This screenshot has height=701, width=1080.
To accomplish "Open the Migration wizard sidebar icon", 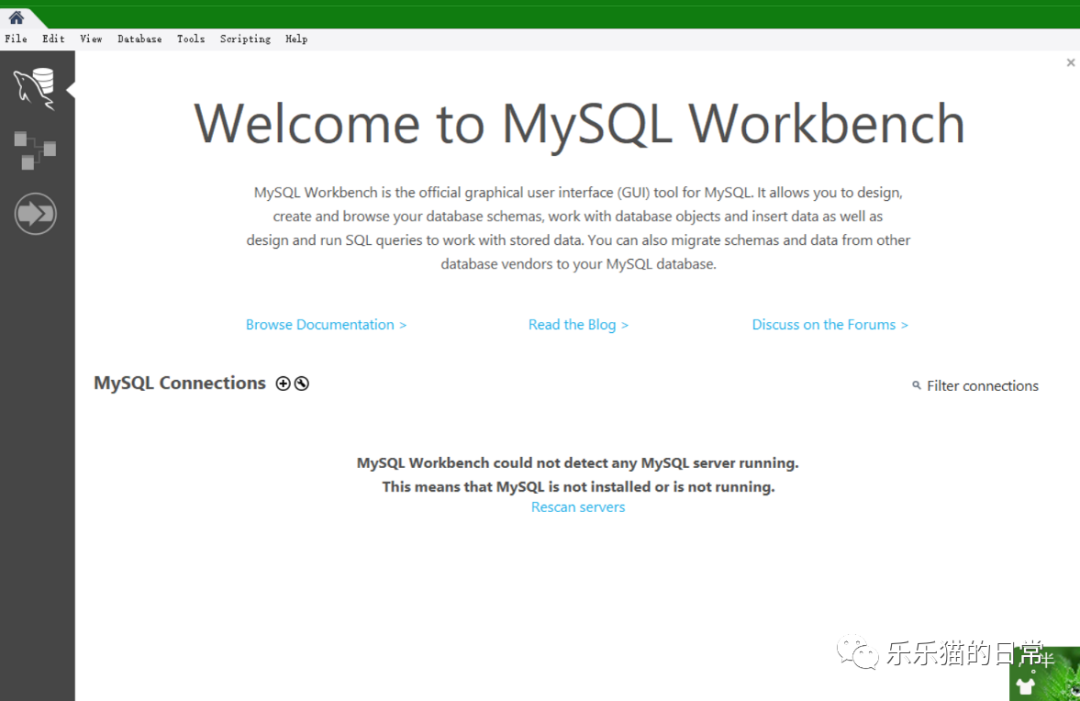I will pos(35,213).
